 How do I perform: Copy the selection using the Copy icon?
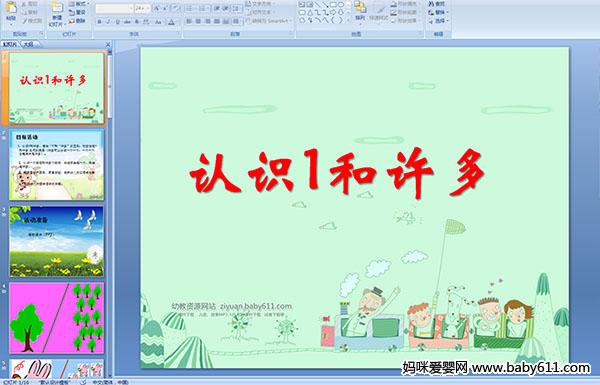pos(30,13)
